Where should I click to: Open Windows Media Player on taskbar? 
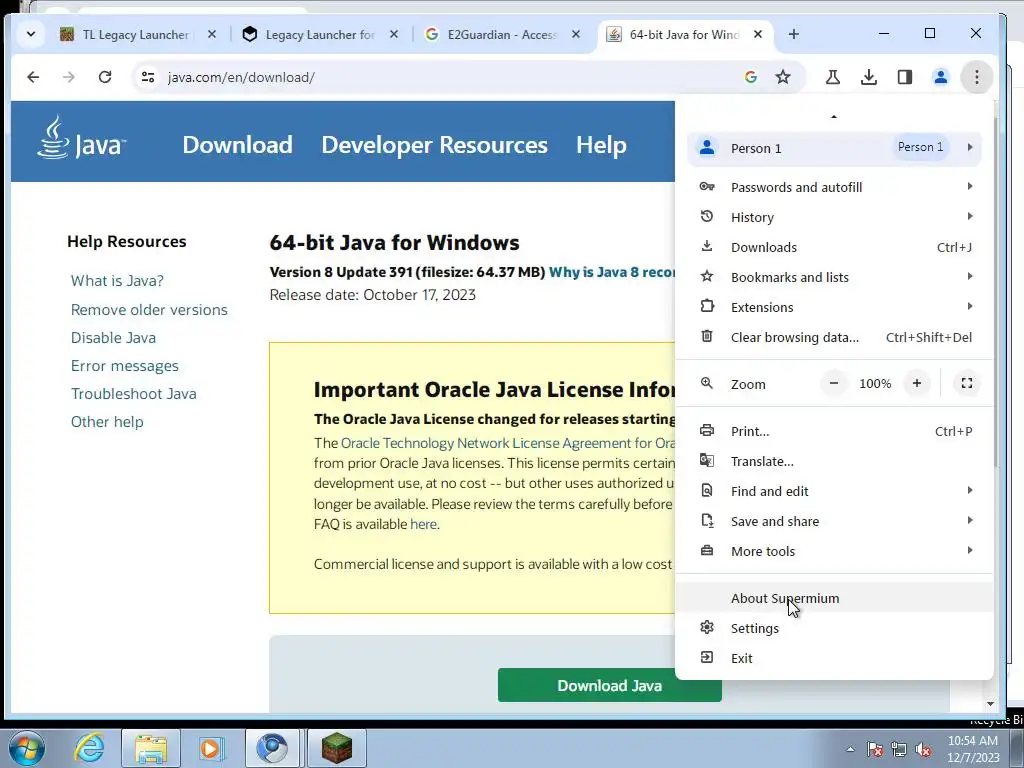211,748
